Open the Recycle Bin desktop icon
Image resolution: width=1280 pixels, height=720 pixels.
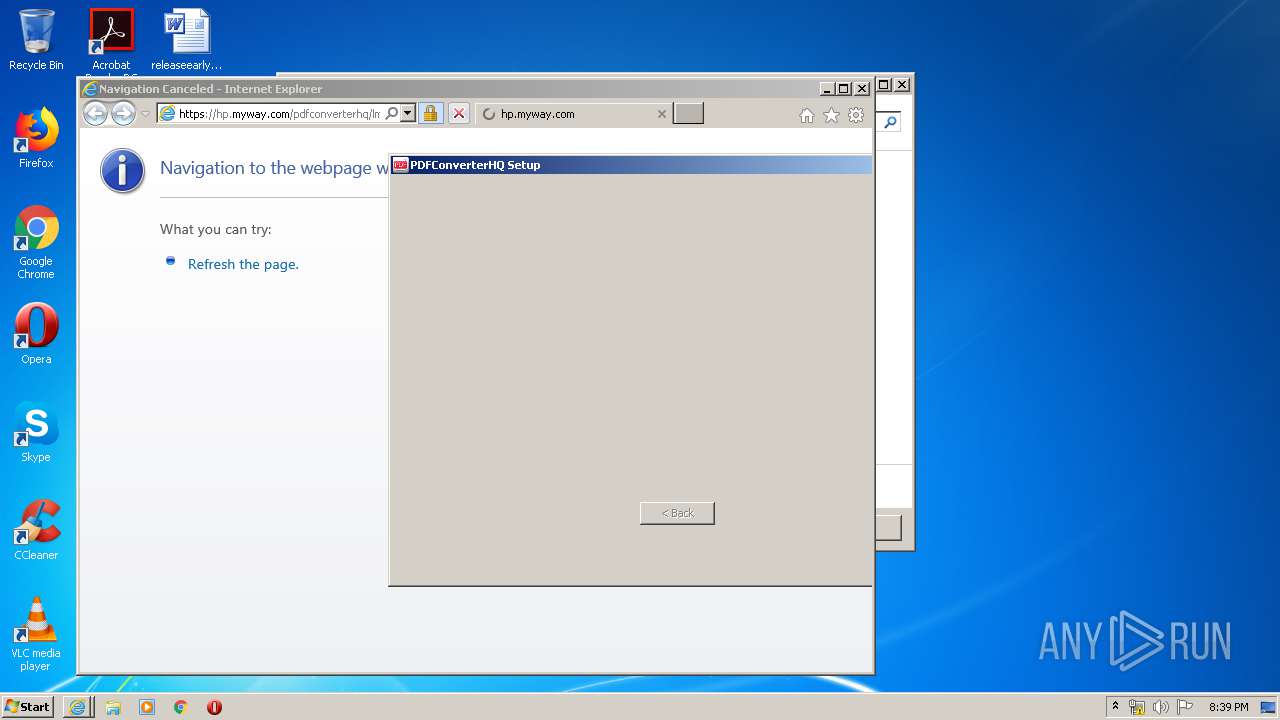[36, 40]
